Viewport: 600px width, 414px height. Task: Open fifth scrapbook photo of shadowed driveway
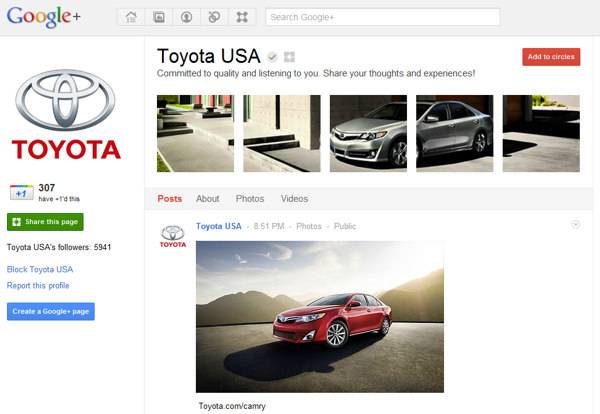click(541, 134)
